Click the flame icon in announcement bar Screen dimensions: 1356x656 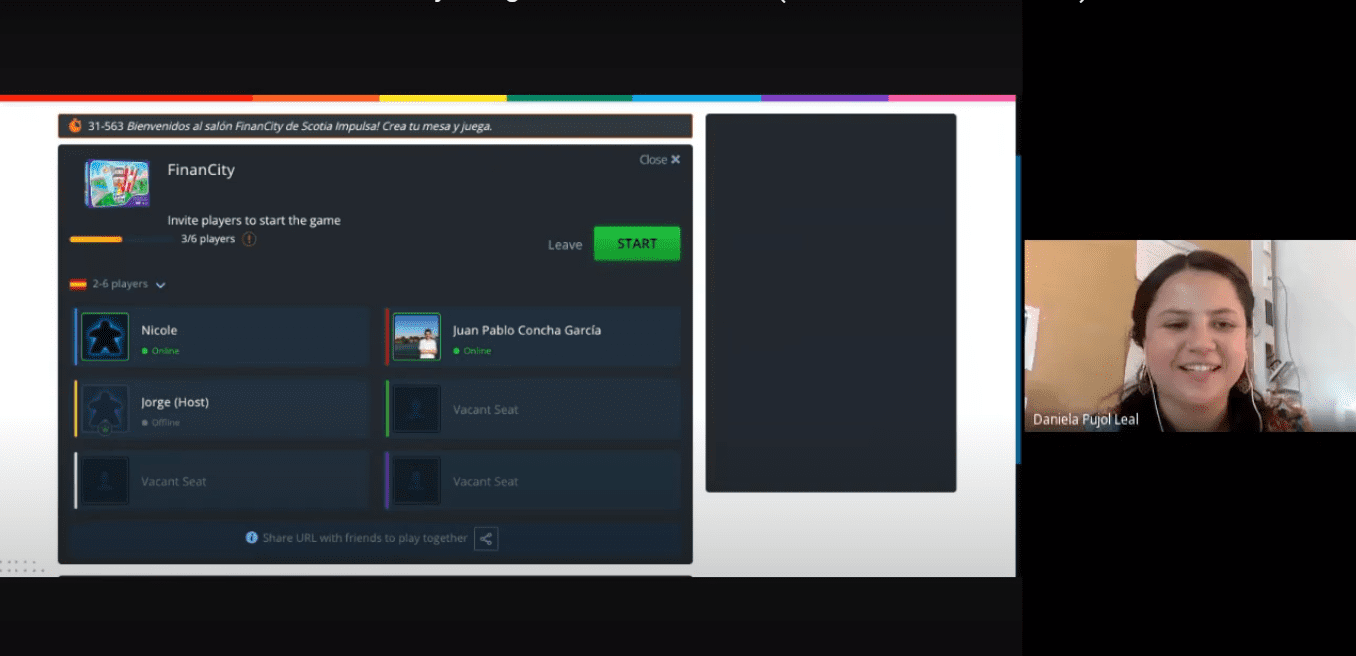click(x=75, y=126)
